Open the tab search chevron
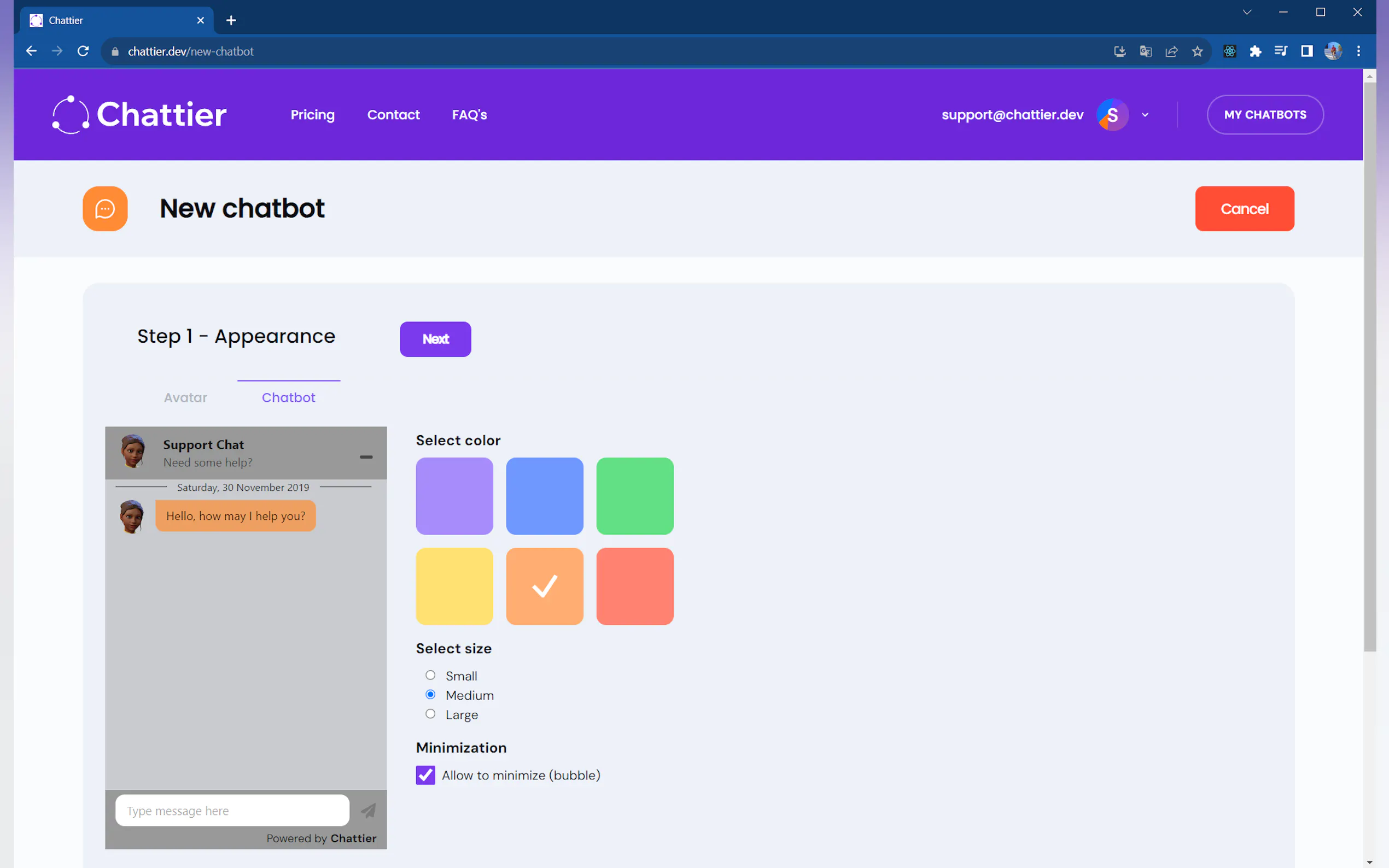 (x=1247, y=12)
